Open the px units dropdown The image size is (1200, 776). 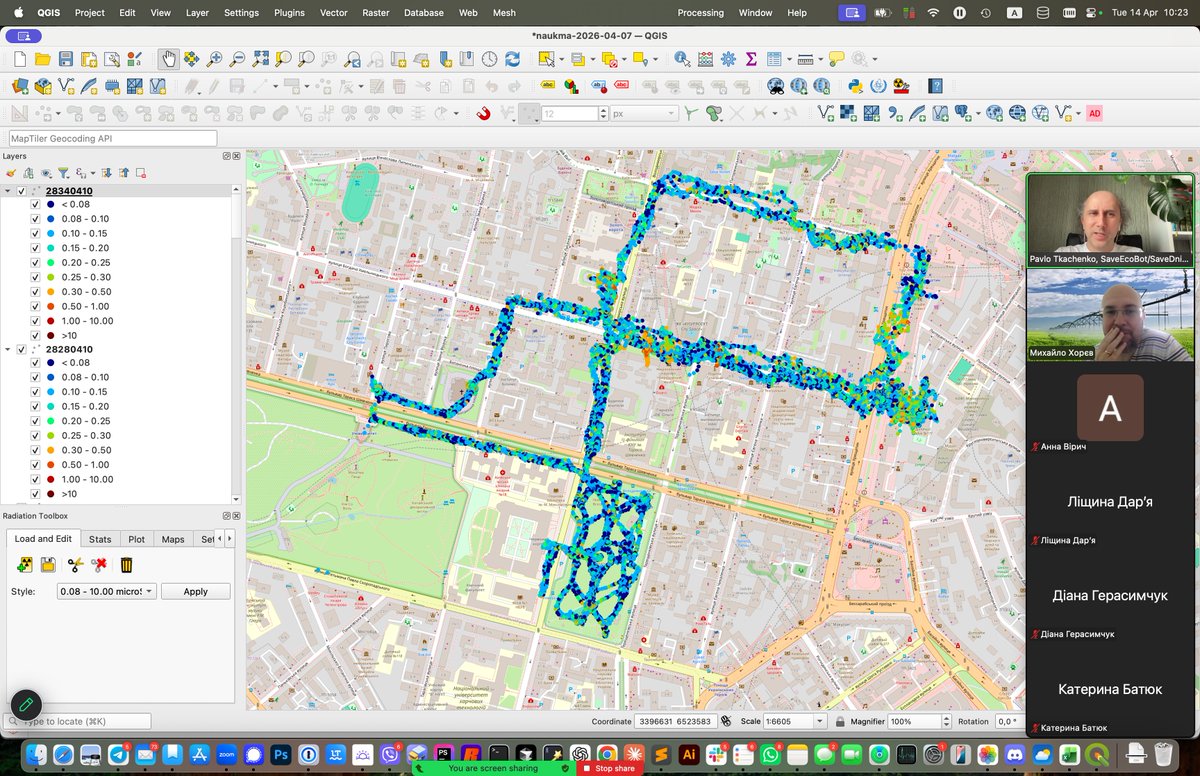click(x=644, y=114)
